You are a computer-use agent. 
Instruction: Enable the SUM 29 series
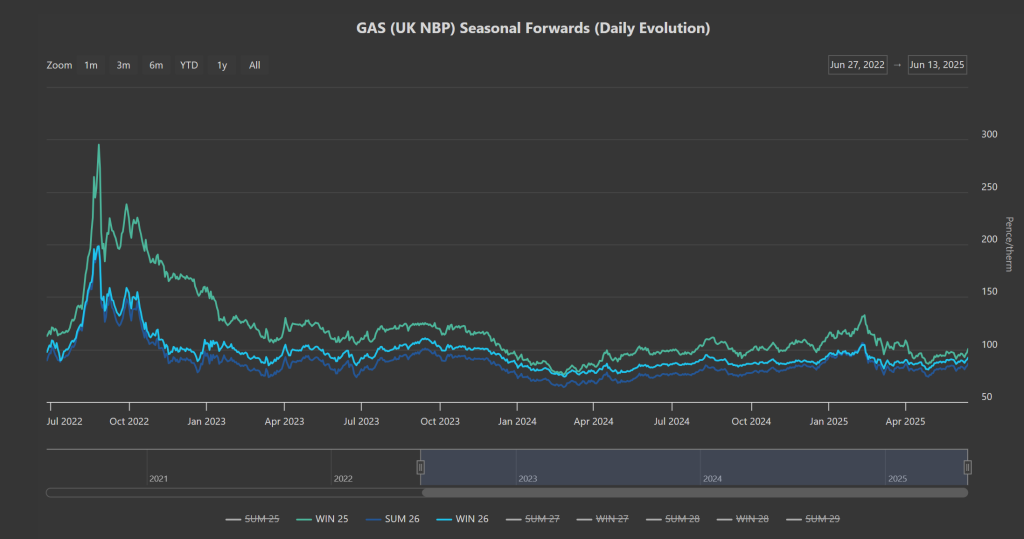(812, 519)
